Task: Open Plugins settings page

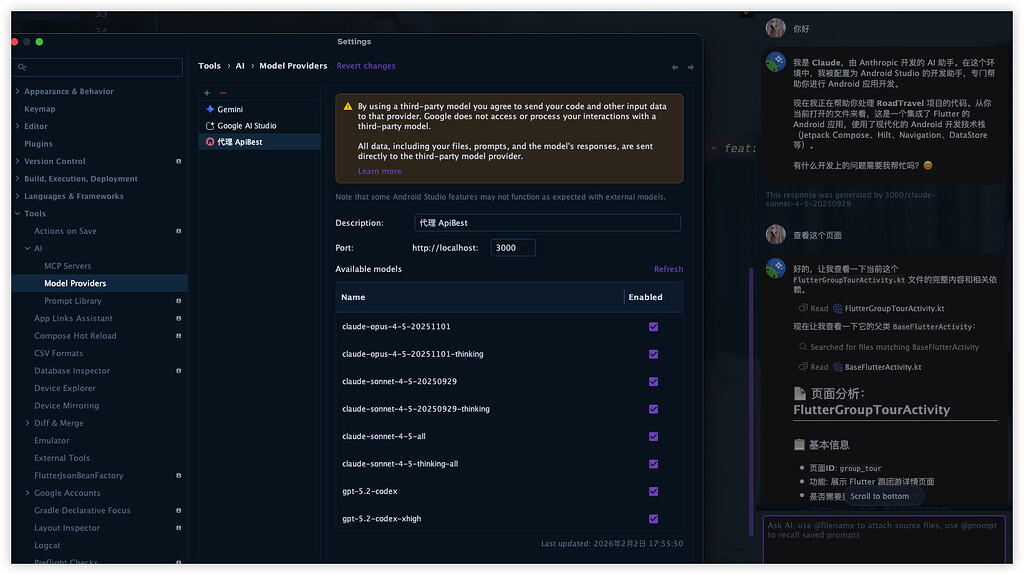Action: coord(39,144)
